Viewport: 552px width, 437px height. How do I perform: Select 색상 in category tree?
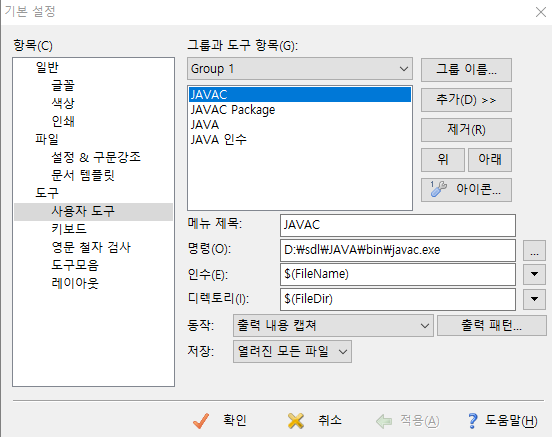63,103
